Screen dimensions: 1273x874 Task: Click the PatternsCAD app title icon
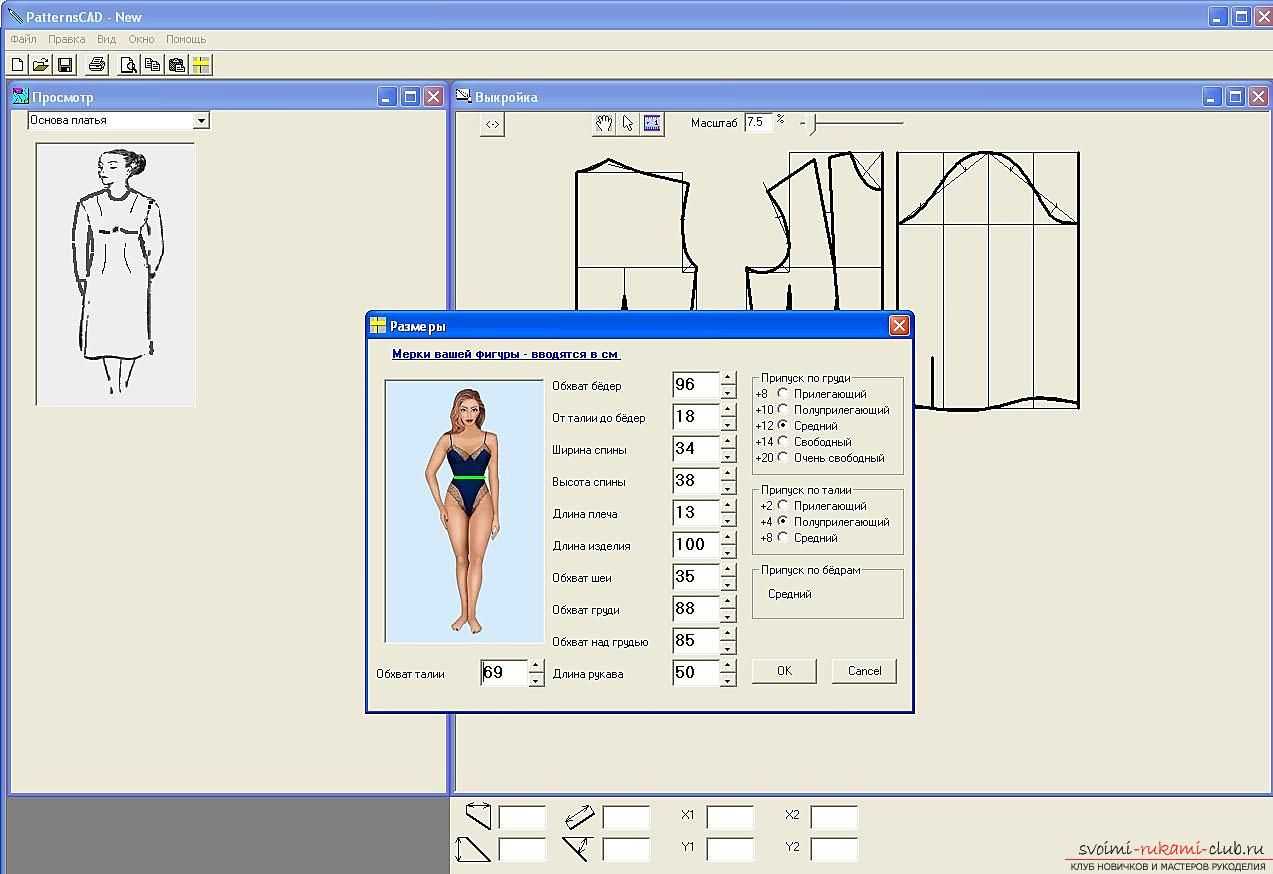[x=14, y=17]
